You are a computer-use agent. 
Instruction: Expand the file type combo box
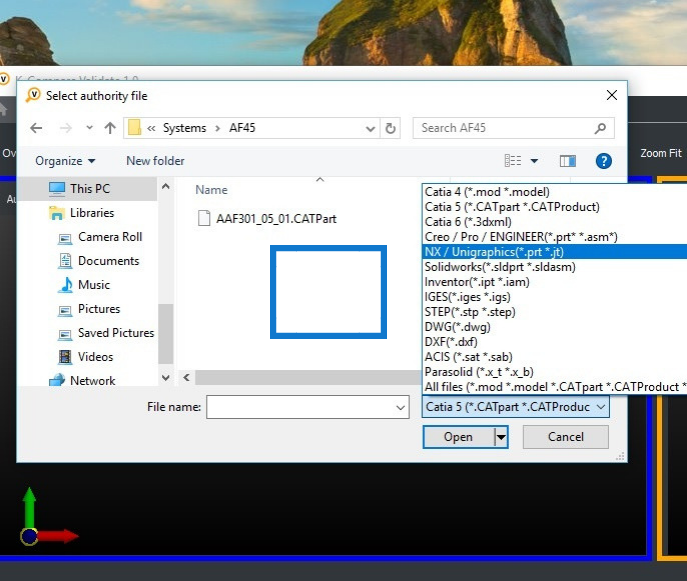pyautogui.click(x=515, y=406)
